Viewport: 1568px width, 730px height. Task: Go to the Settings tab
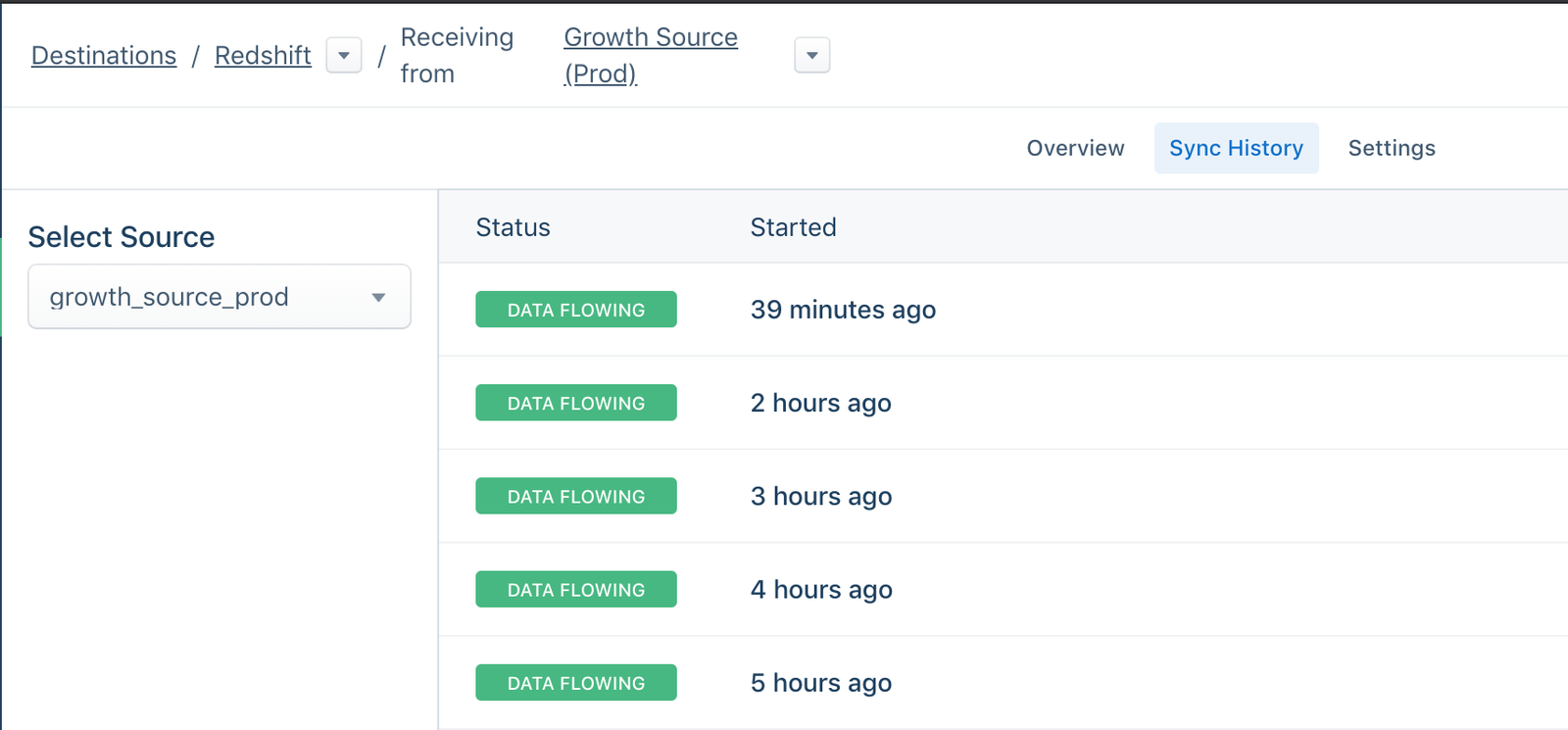pos(1392,148)
